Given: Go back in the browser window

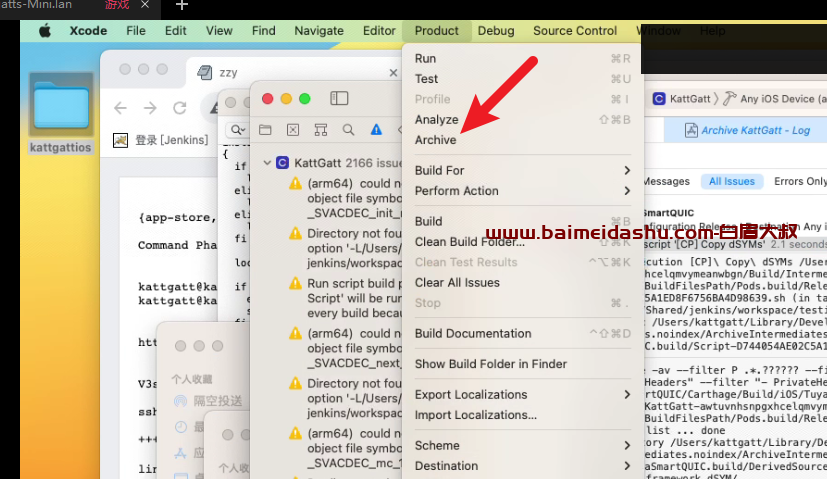Looking at the screenshot, I should click(x=121, y=108).
